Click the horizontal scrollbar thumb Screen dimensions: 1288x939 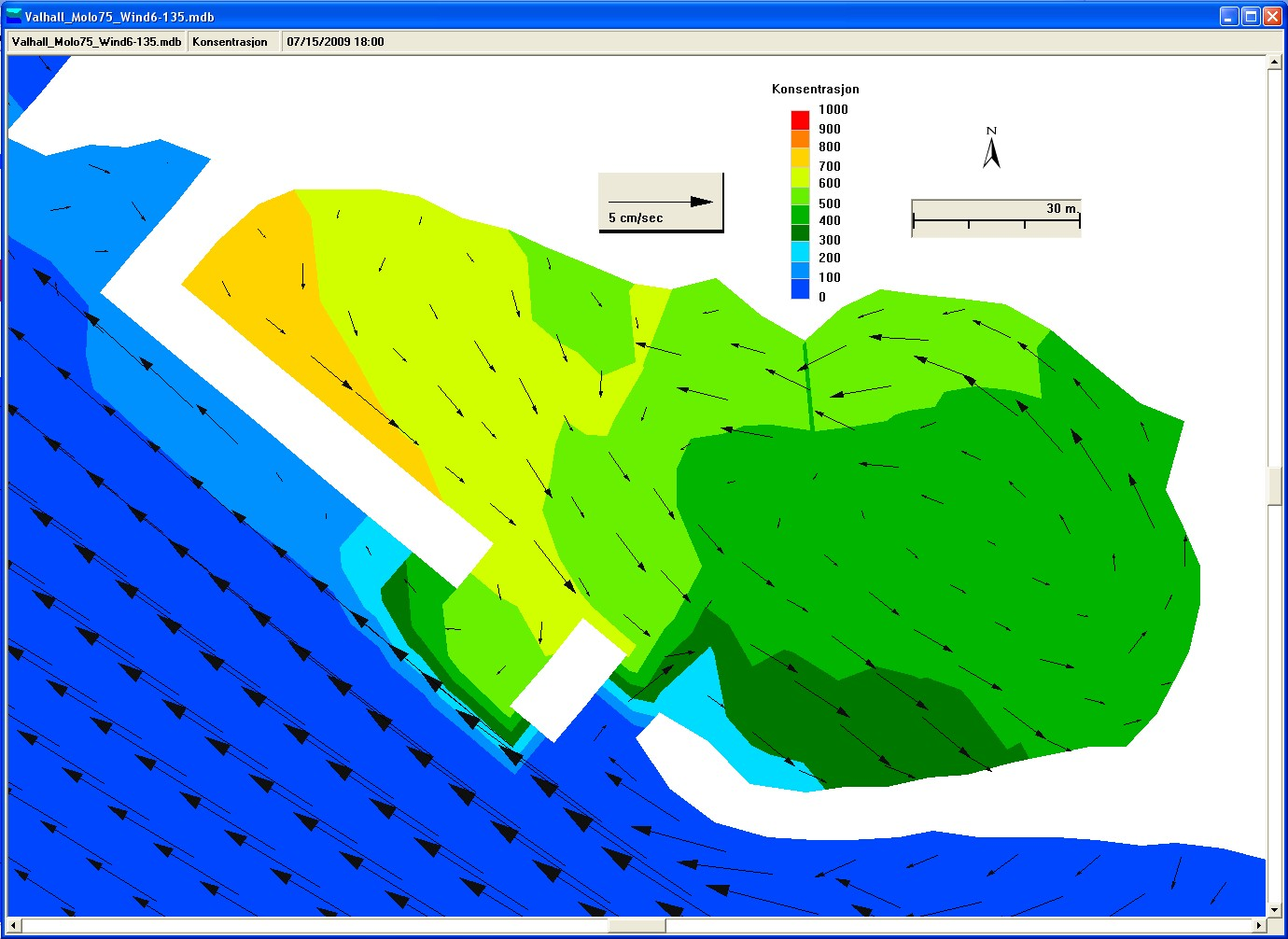point(637,925)
